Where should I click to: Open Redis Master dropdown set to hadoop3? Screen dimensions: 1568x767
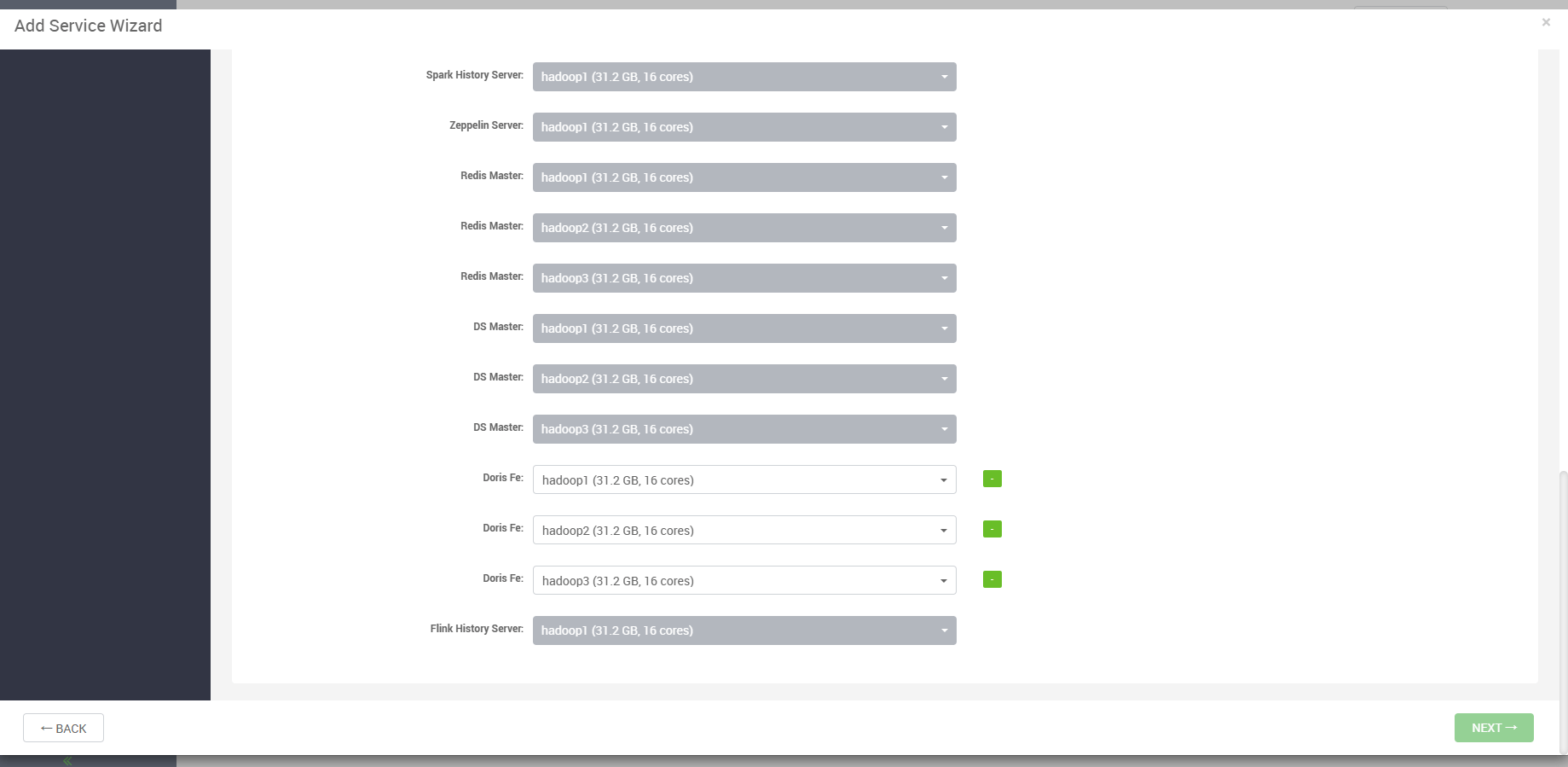[x=743, y=278]
